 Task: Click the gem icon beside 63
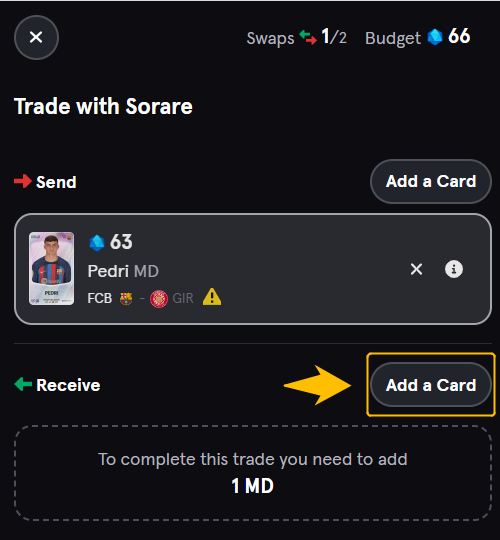[97, 242]
